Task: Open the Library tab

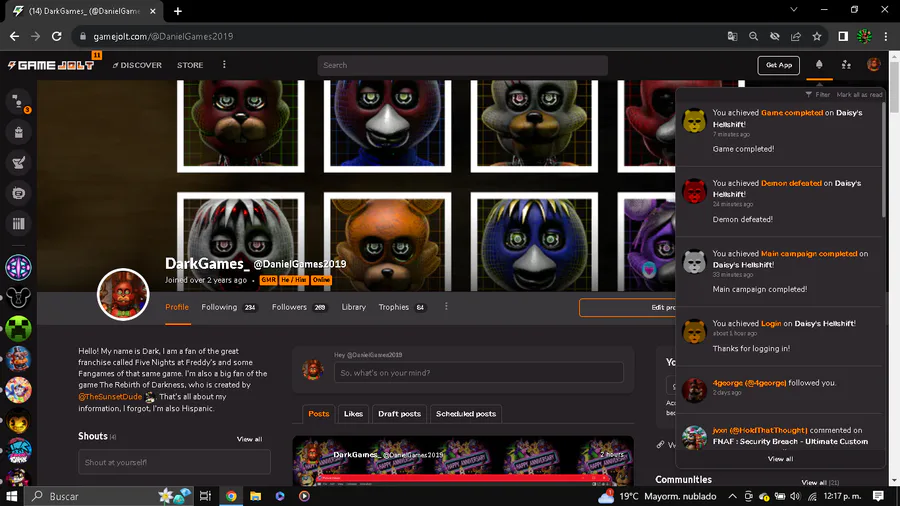Action: pyautogui.click(x=354, y=308)
